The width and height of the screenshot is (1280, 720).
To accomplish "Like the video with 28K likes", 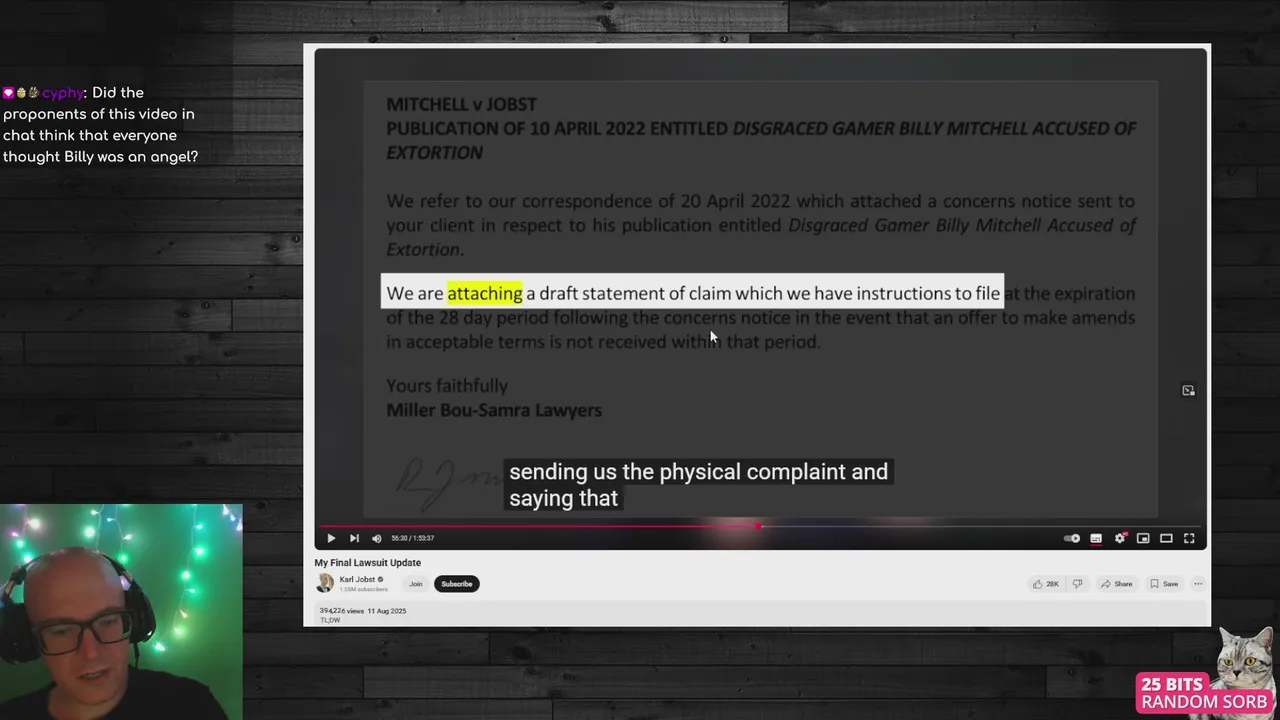I will [1046, 584].
